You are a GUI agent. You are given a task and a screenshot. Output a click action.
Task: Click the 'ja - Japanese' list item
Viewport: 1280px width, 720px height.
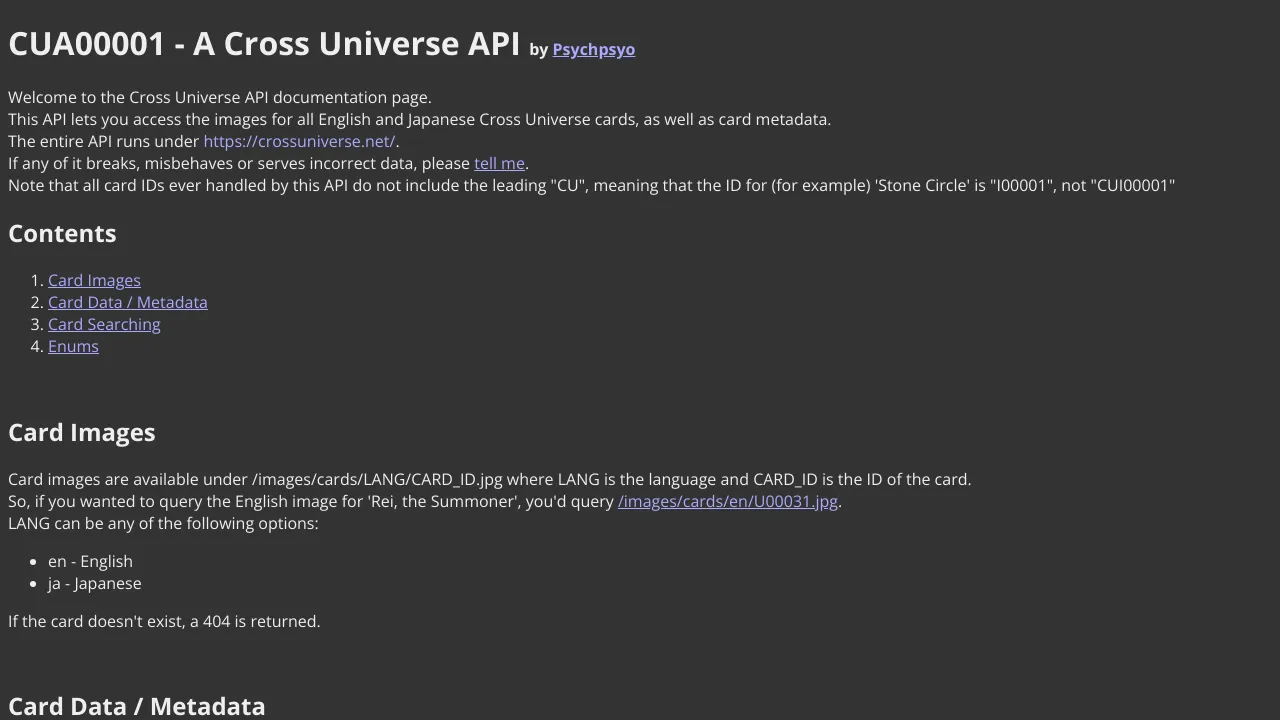point(95,583)
